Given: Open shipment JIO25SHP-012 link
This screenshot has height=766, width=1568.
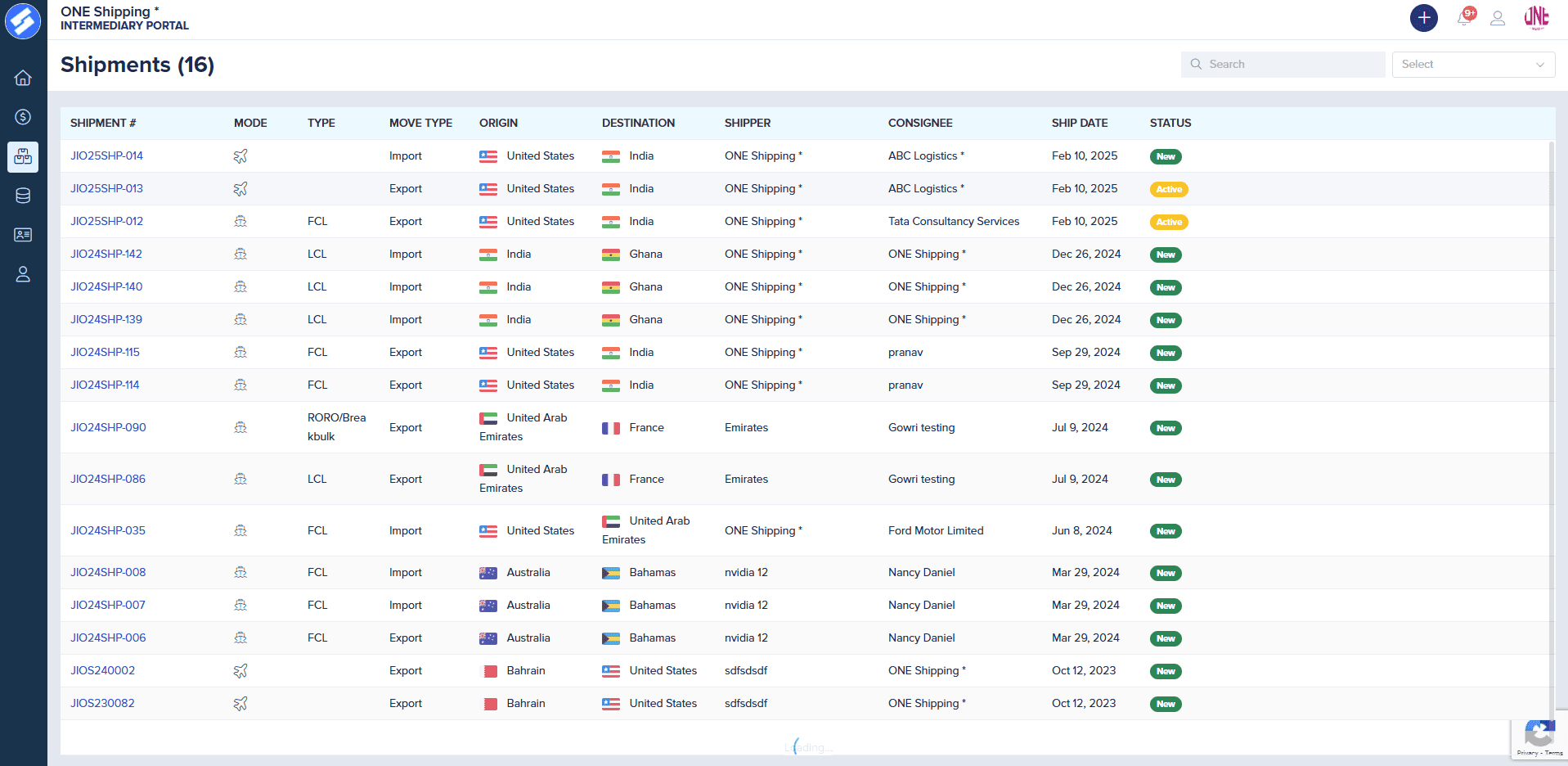Looking at the screenshot, I should coord(106,221).
